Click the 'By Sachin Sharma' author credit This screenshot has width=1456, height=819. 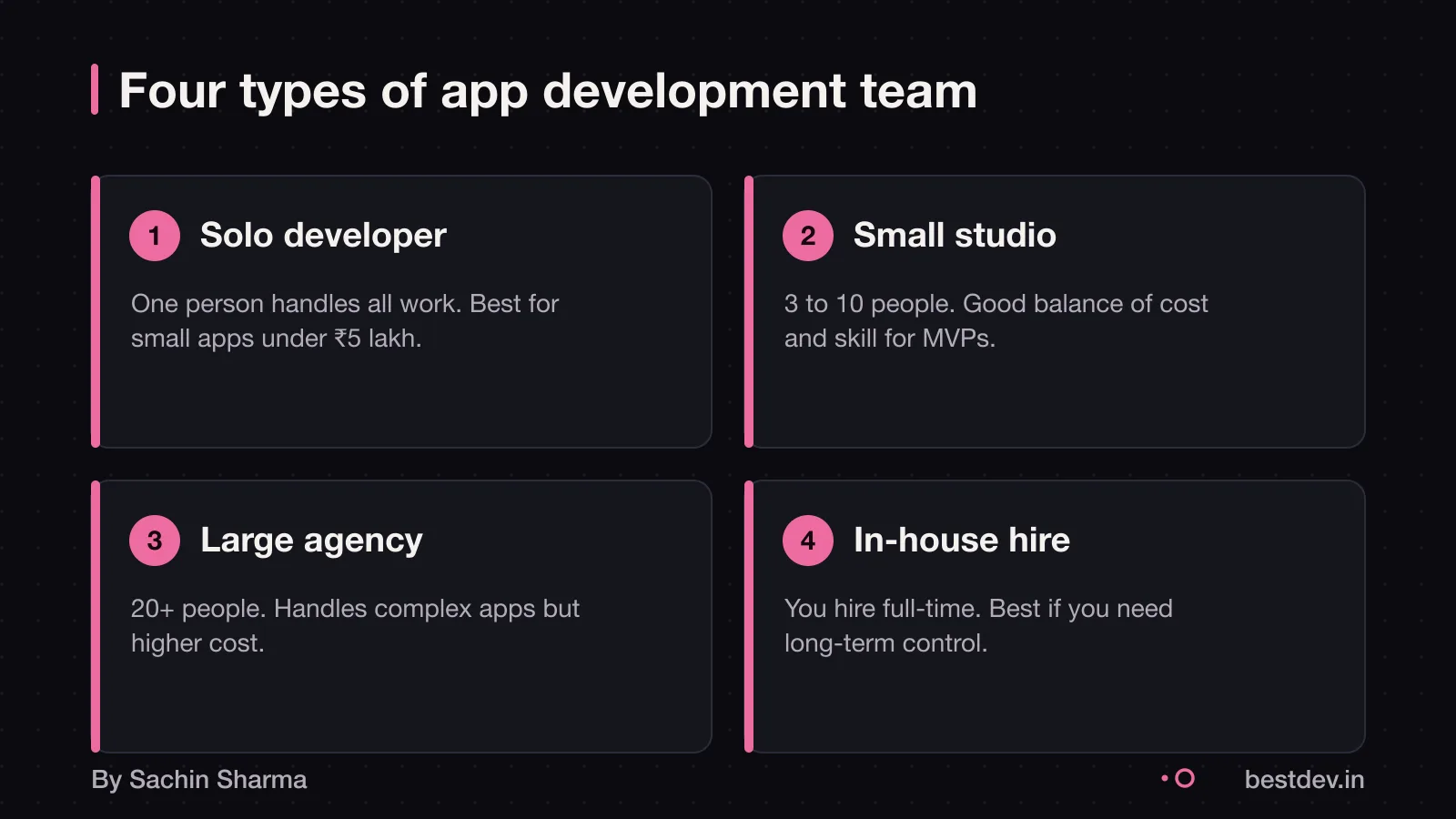199,780
